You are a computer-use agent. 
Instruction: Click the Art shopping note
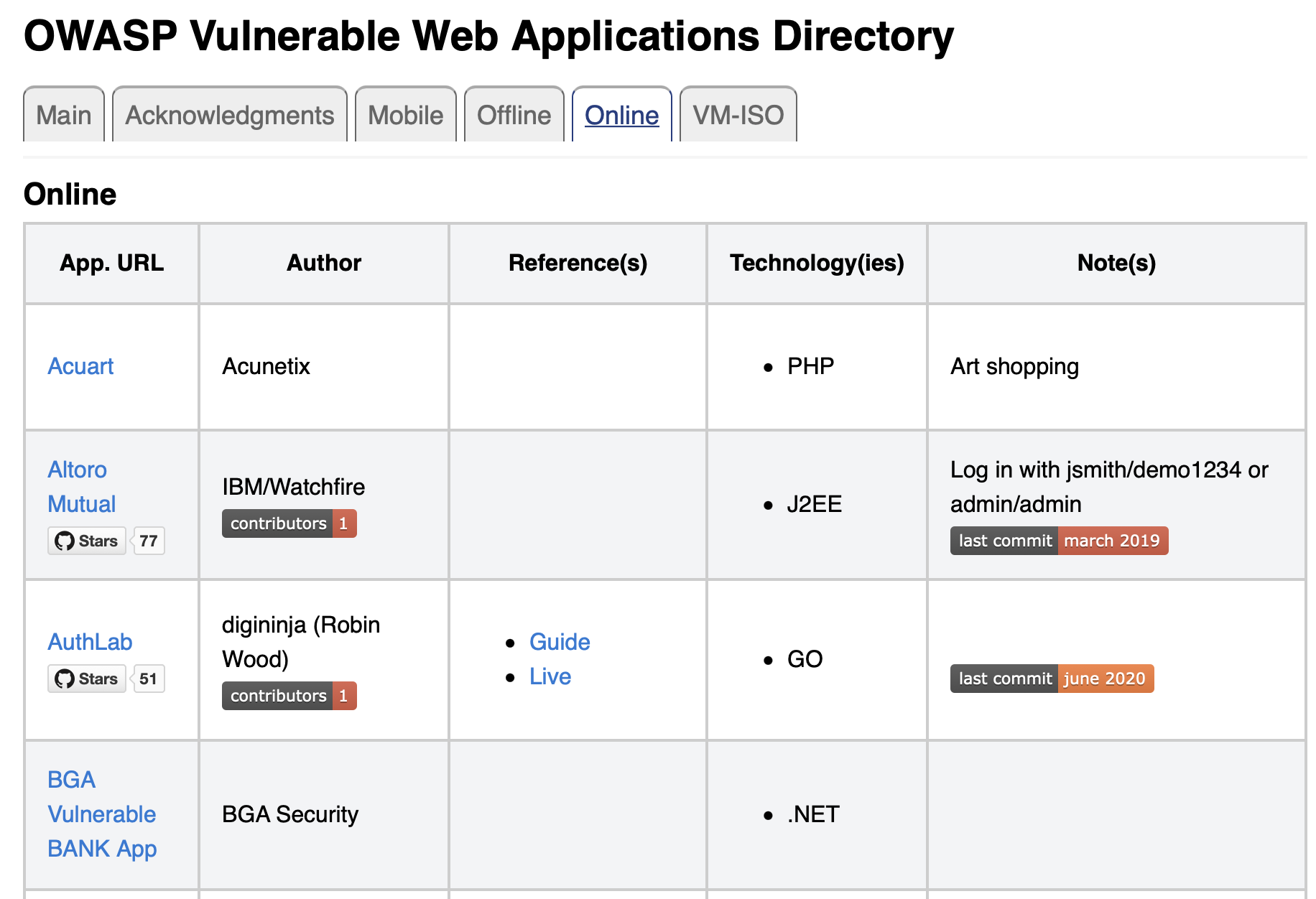(1015, 366)
